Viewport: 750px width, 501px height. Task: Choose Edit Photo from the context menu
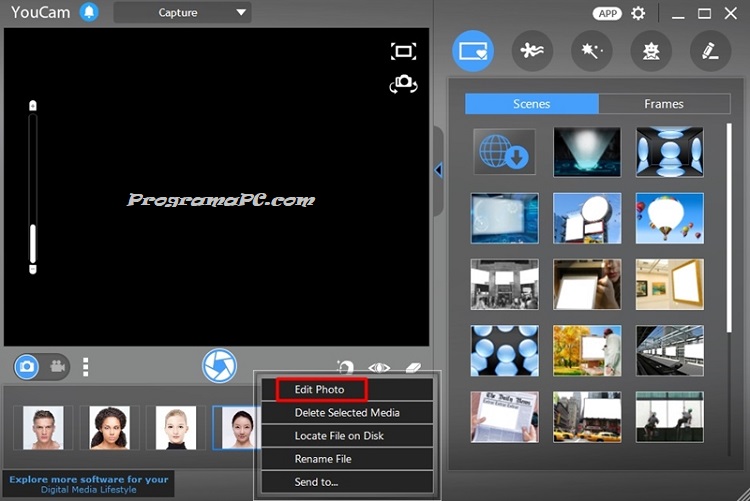point(320,389)
